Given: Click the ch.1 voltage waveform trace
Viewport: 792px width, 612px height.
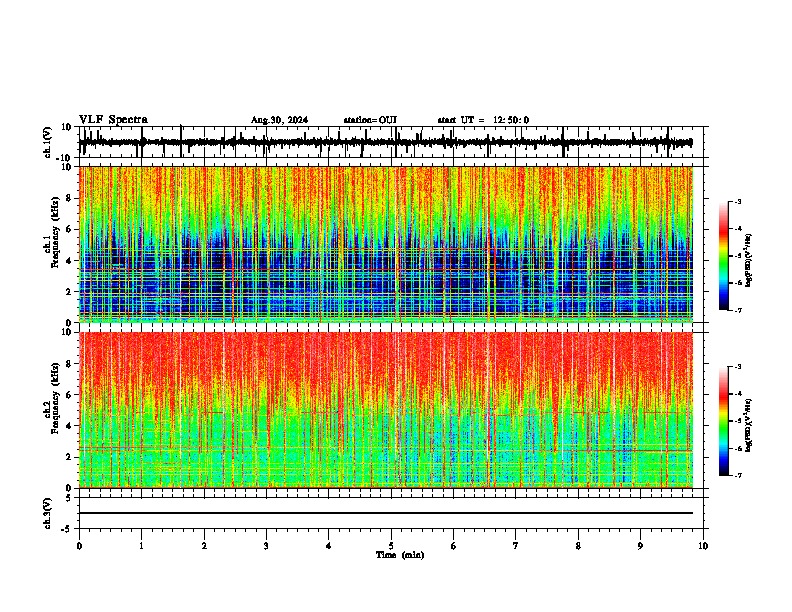Looking at the screenshot, I should [386, 142].
